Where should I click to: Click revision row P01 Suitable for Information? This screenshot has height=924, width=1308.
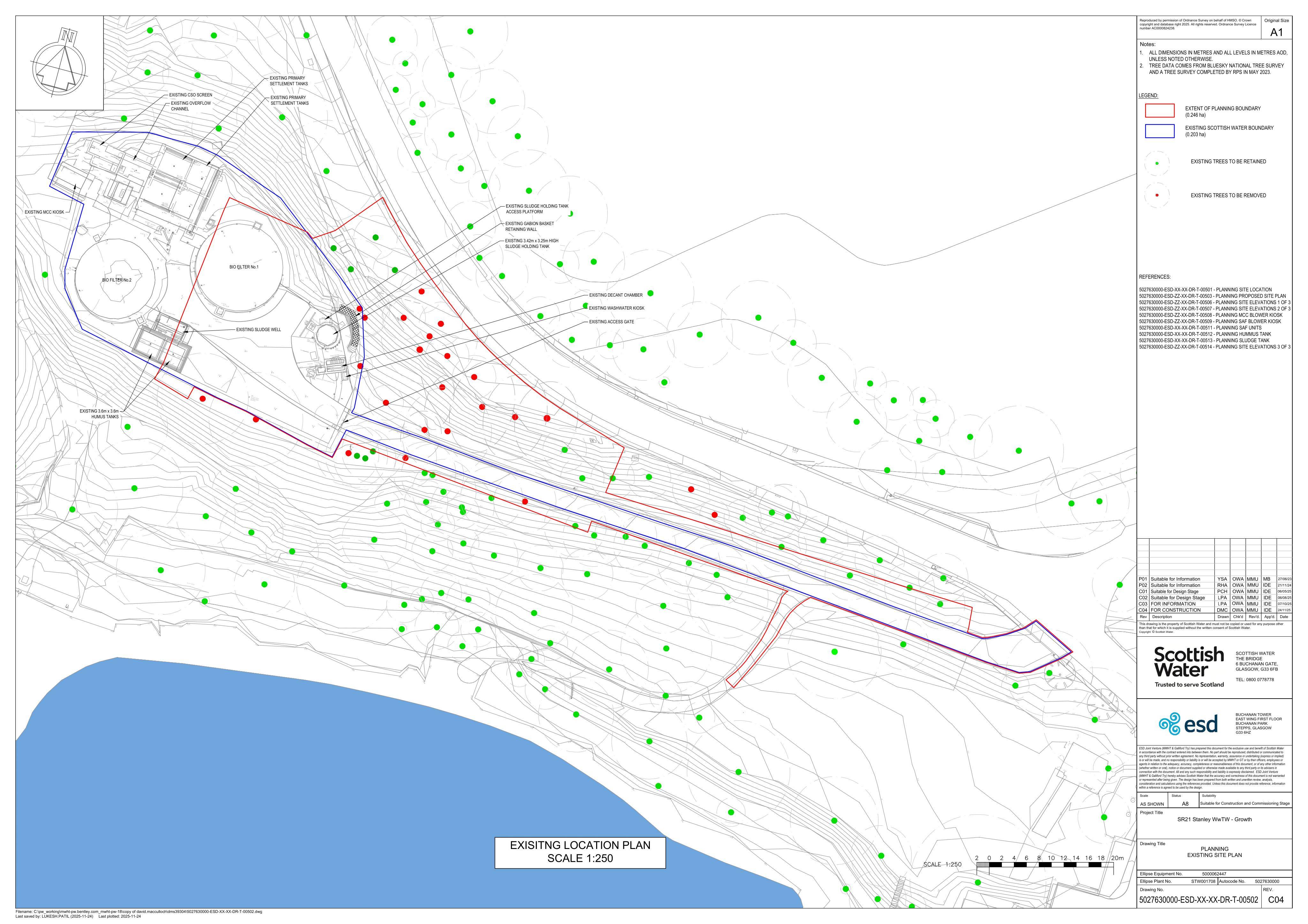pos(1214,579)
